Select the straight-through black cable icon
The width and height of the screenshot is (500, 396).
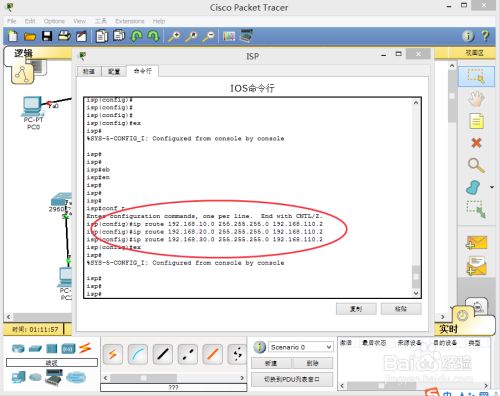coord(163,354)
